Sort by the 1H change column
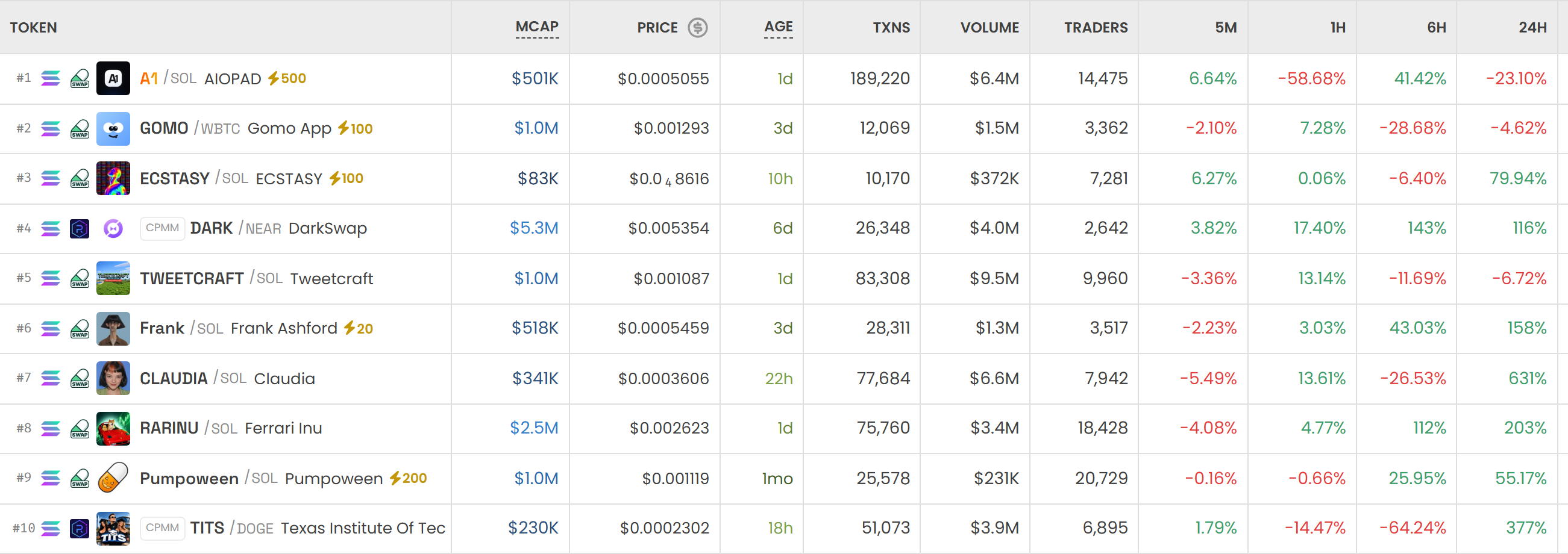 tap(1337, 27)
